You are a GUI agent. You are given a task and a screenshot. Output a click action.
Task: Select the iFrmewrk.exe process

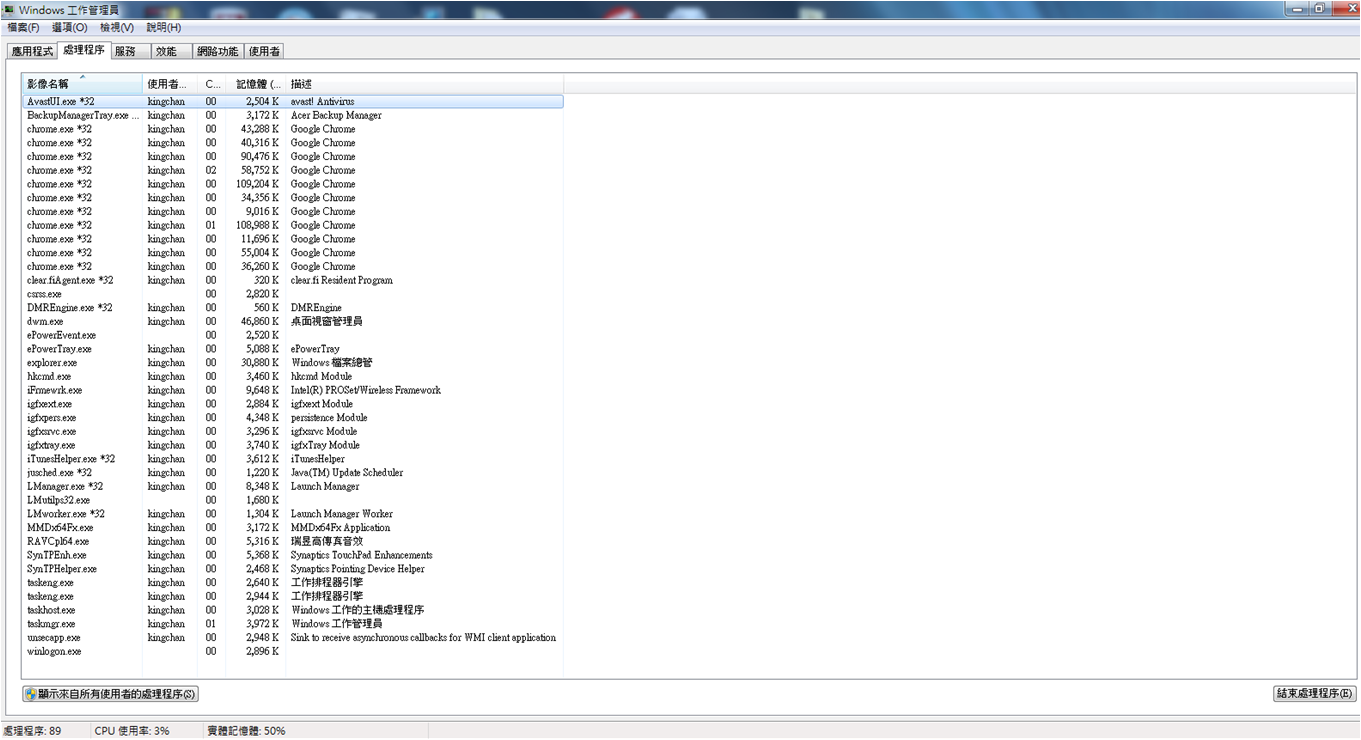pos(293,390)
